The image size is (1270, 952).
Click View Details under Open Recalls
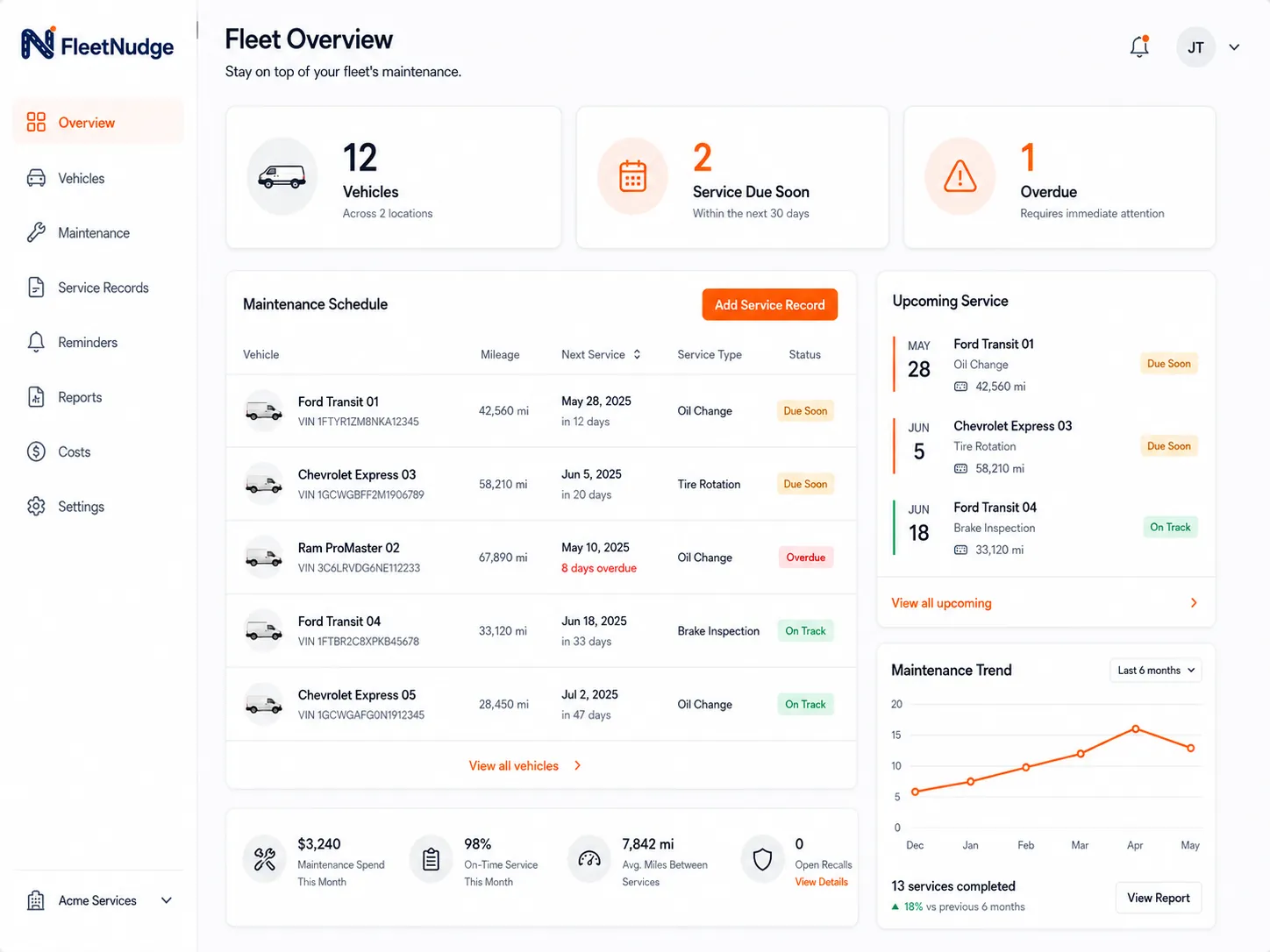[x=822, y=882]
